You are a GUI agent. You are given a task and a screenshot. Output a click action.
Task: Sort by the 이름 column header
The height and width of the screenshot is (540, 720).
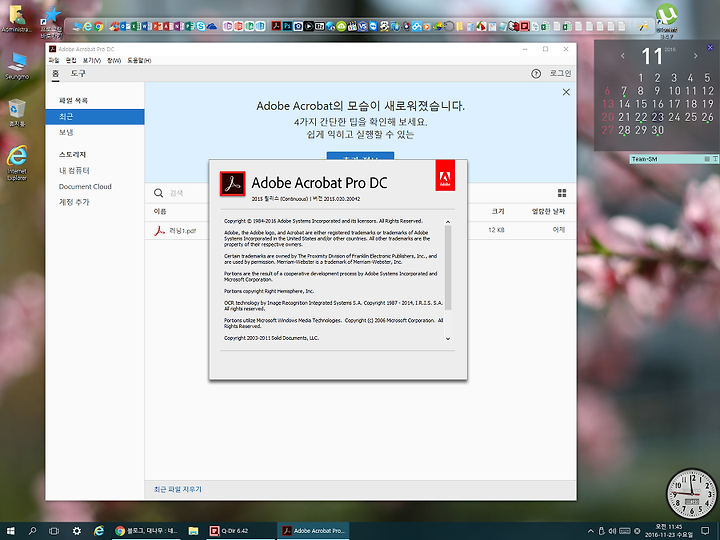coord(160,211)
